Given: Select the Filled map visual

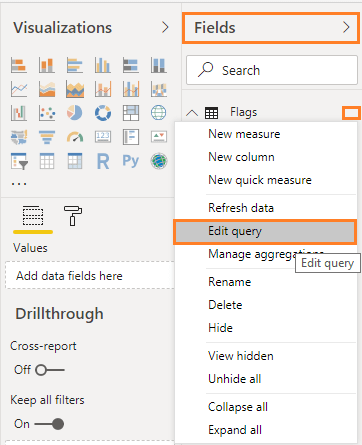Looking at the screenshot, I should (x=19, y=137).
